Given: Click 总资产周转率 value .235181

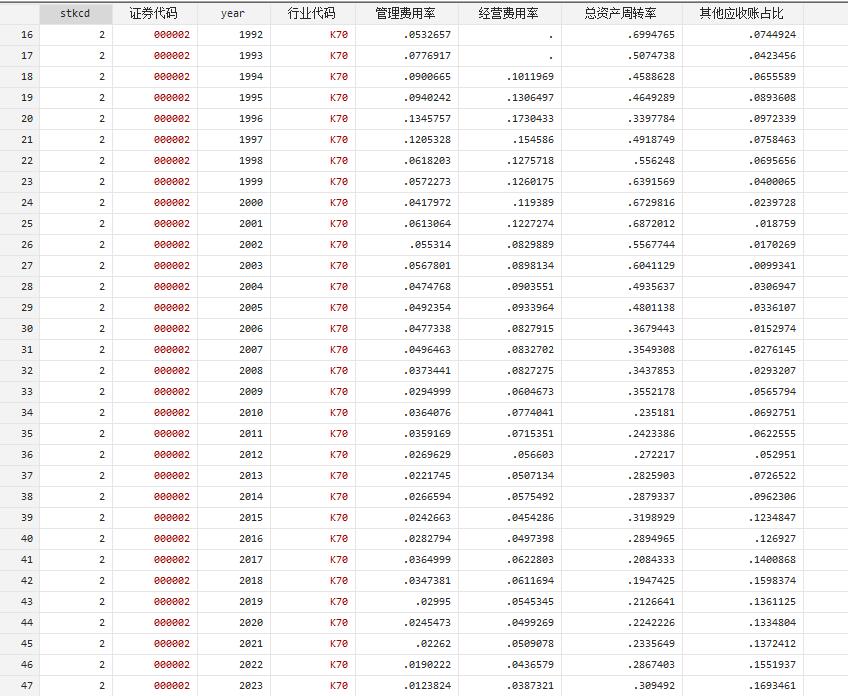Looking at the screenshot, I should point(654,413).
